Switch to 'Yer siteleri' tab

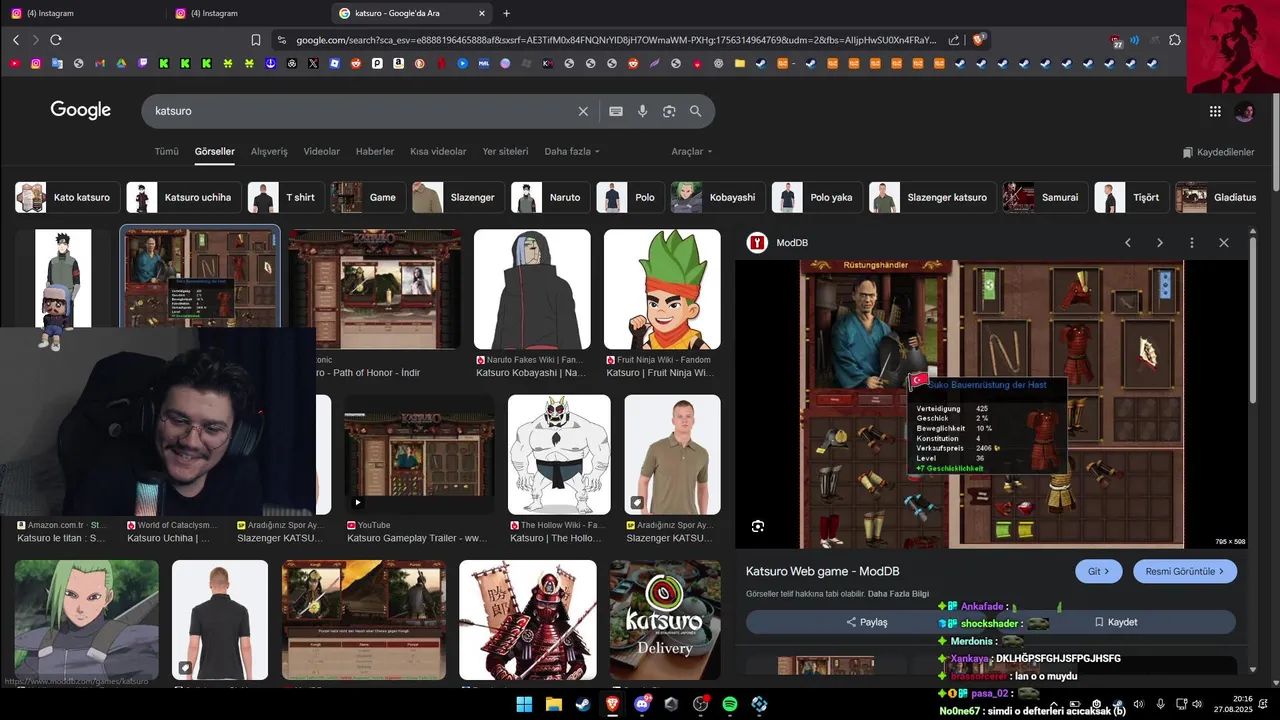tap(505, 152)
